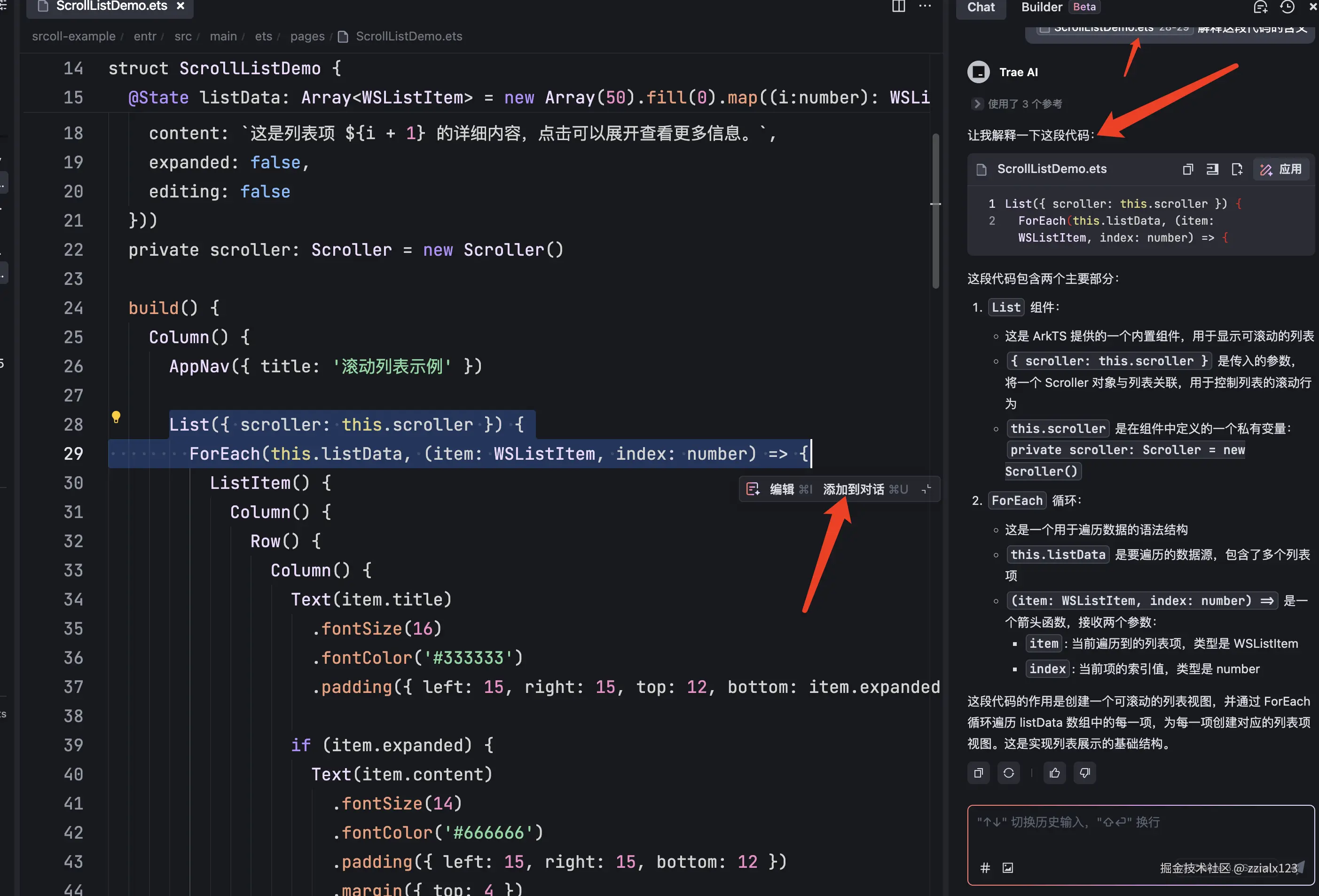Collapse the inline edit toolbar
This screenshot has width=1319, height=896.
pyautogui.click(x=926, y=489)
